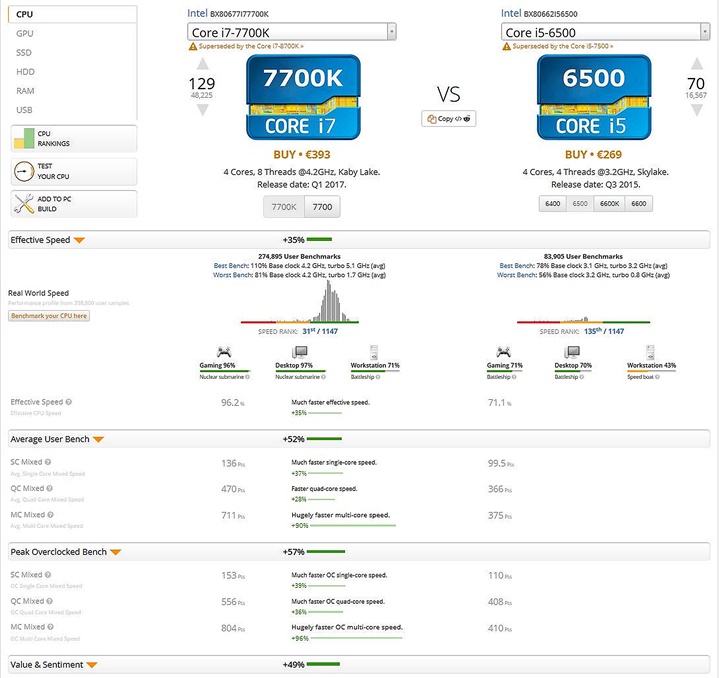Click the i7-7700K Gaming 96% gamepad icon
720x678 pixels.
point(224,352)
